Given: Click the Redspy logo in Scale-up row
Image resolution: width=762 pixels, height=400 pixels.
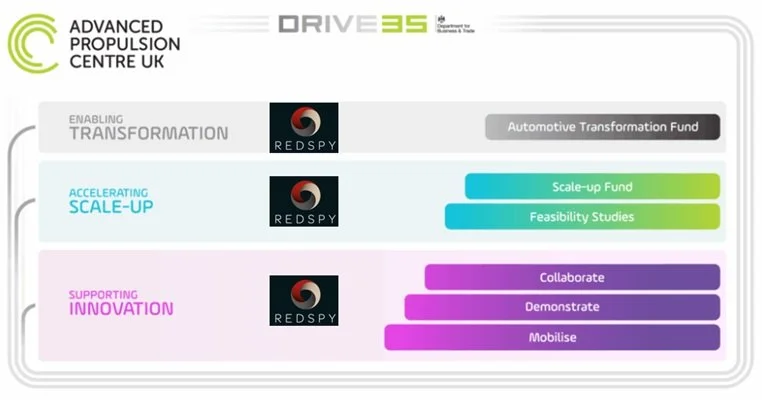Looking at the screenshot, I should (304, 201).
